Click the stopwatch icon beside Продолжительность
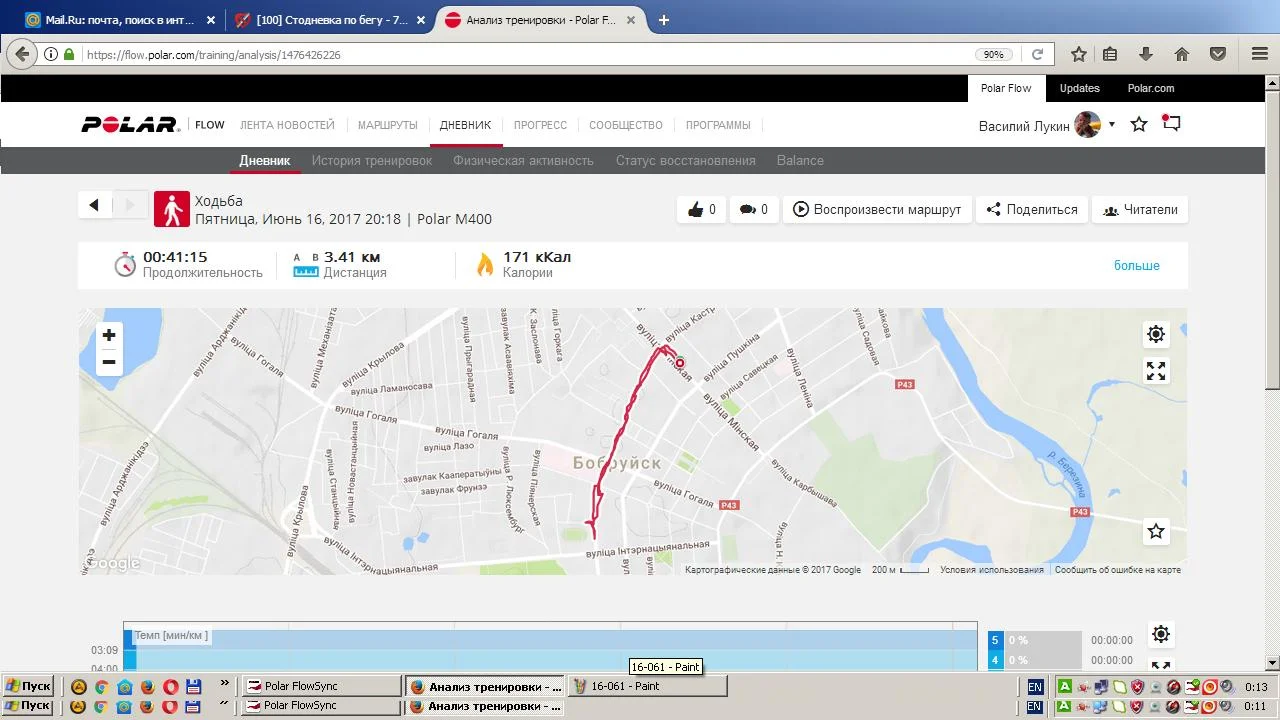 [125, 264]
